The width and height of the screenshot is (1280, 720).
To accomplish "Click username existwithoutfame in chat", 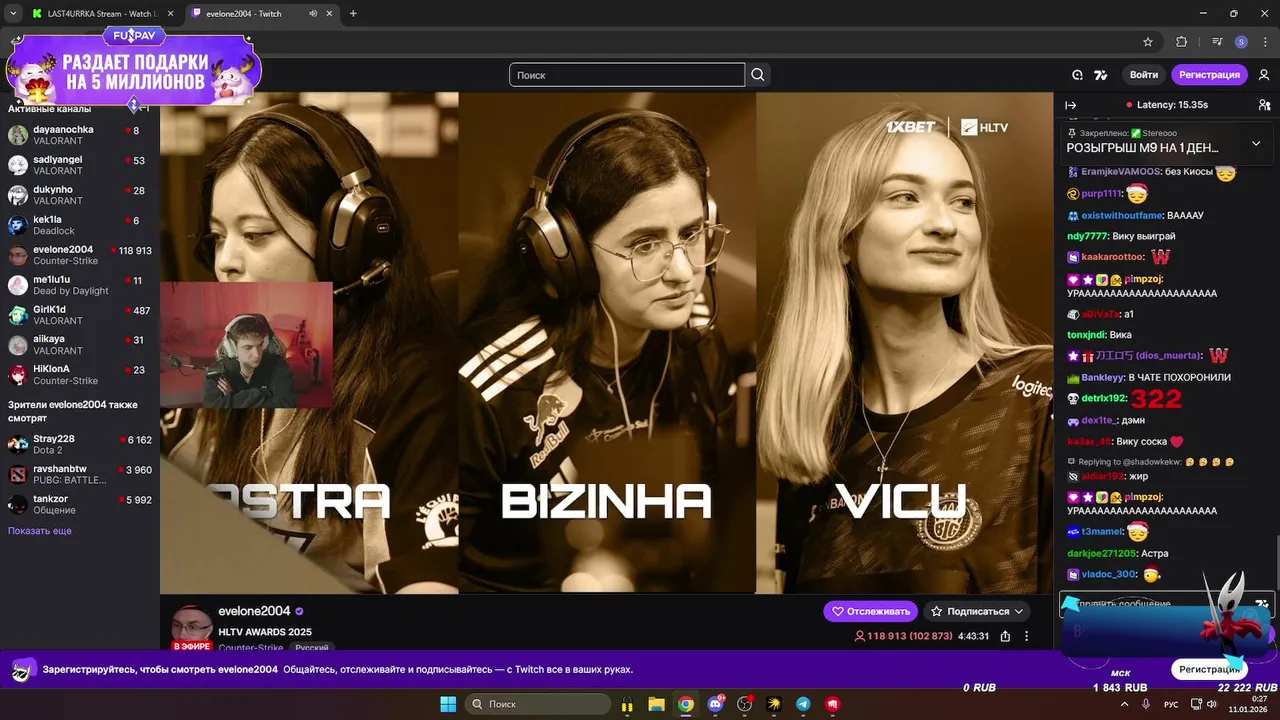I will (x=1122, y=215).
